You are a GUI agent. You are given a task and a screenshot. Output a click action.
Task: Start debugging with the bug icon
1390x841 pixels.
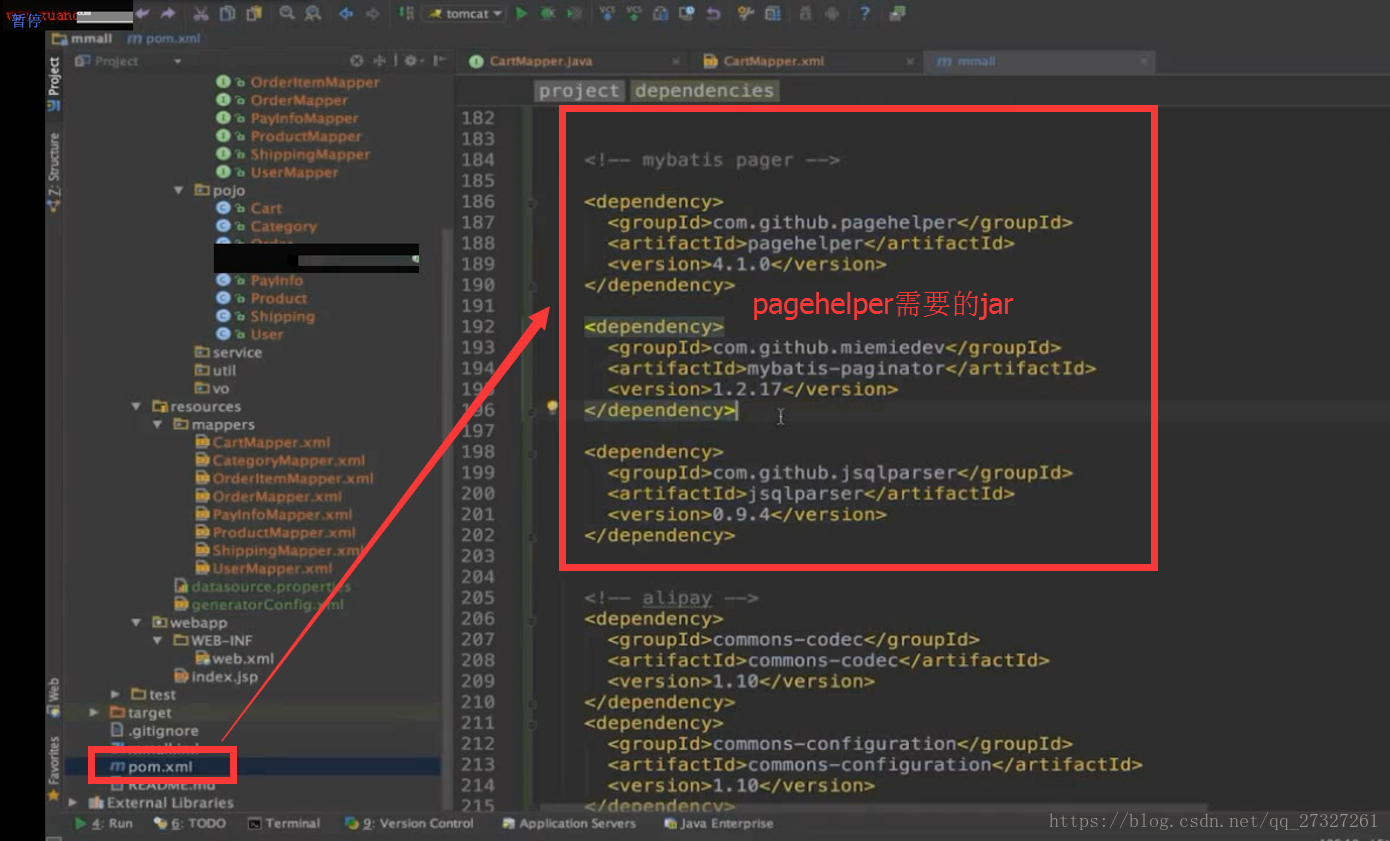548,13
